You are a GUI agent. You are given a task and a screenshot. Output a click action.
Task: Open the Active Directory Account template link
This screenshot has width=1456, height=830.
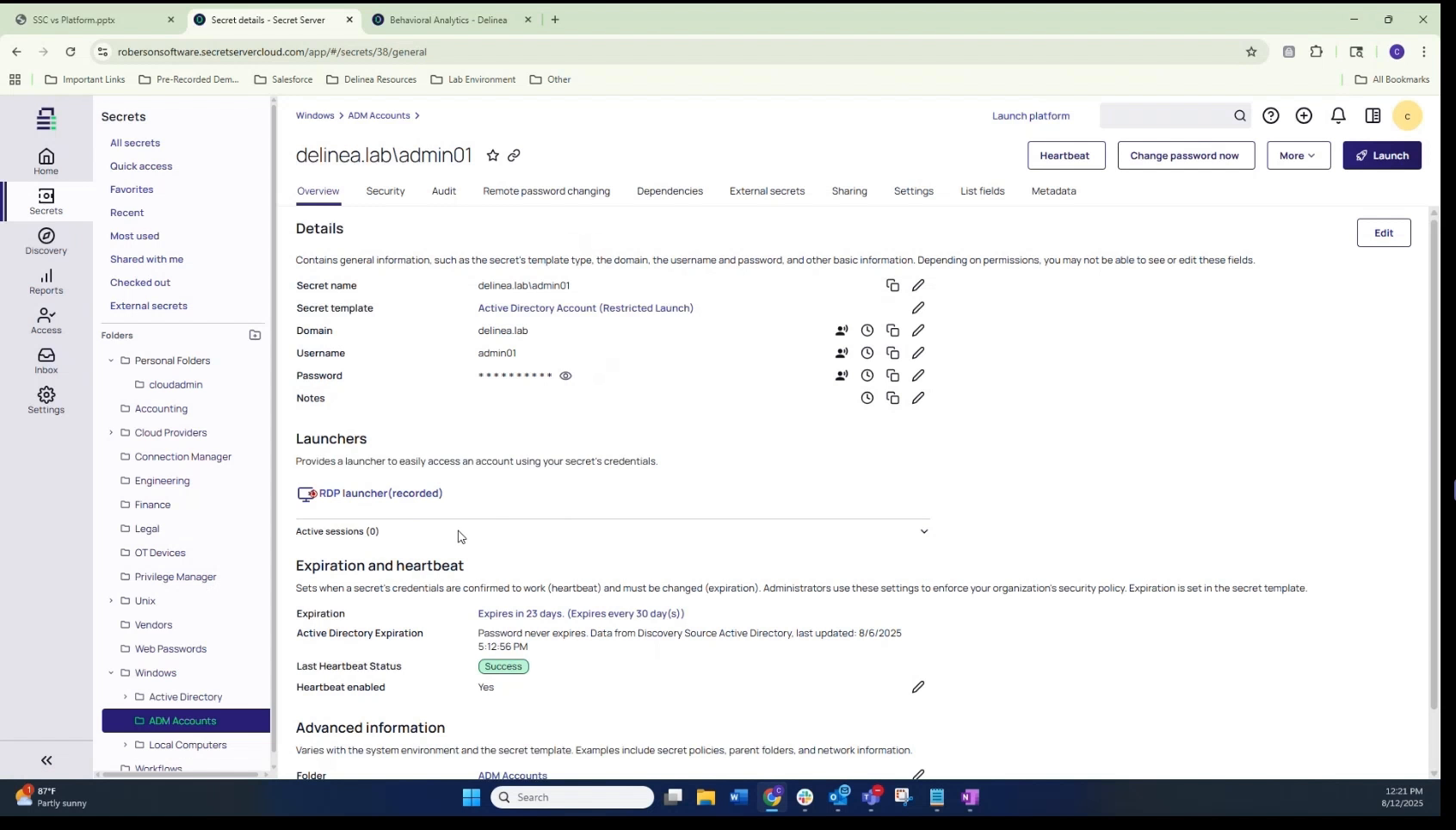(x=585, y=307)
